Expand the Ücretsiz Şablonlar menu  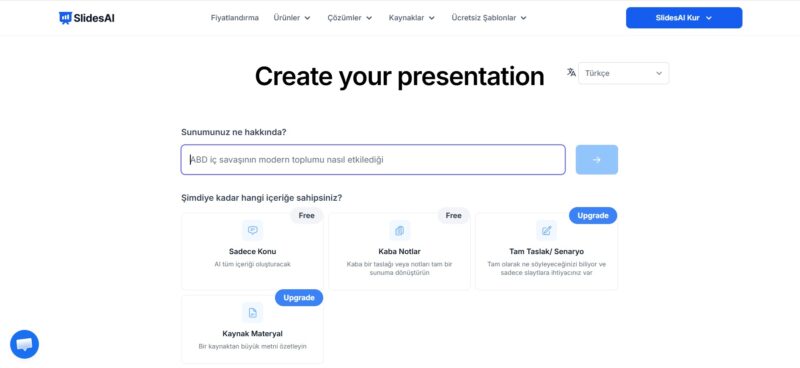click(x=489, y=18)
